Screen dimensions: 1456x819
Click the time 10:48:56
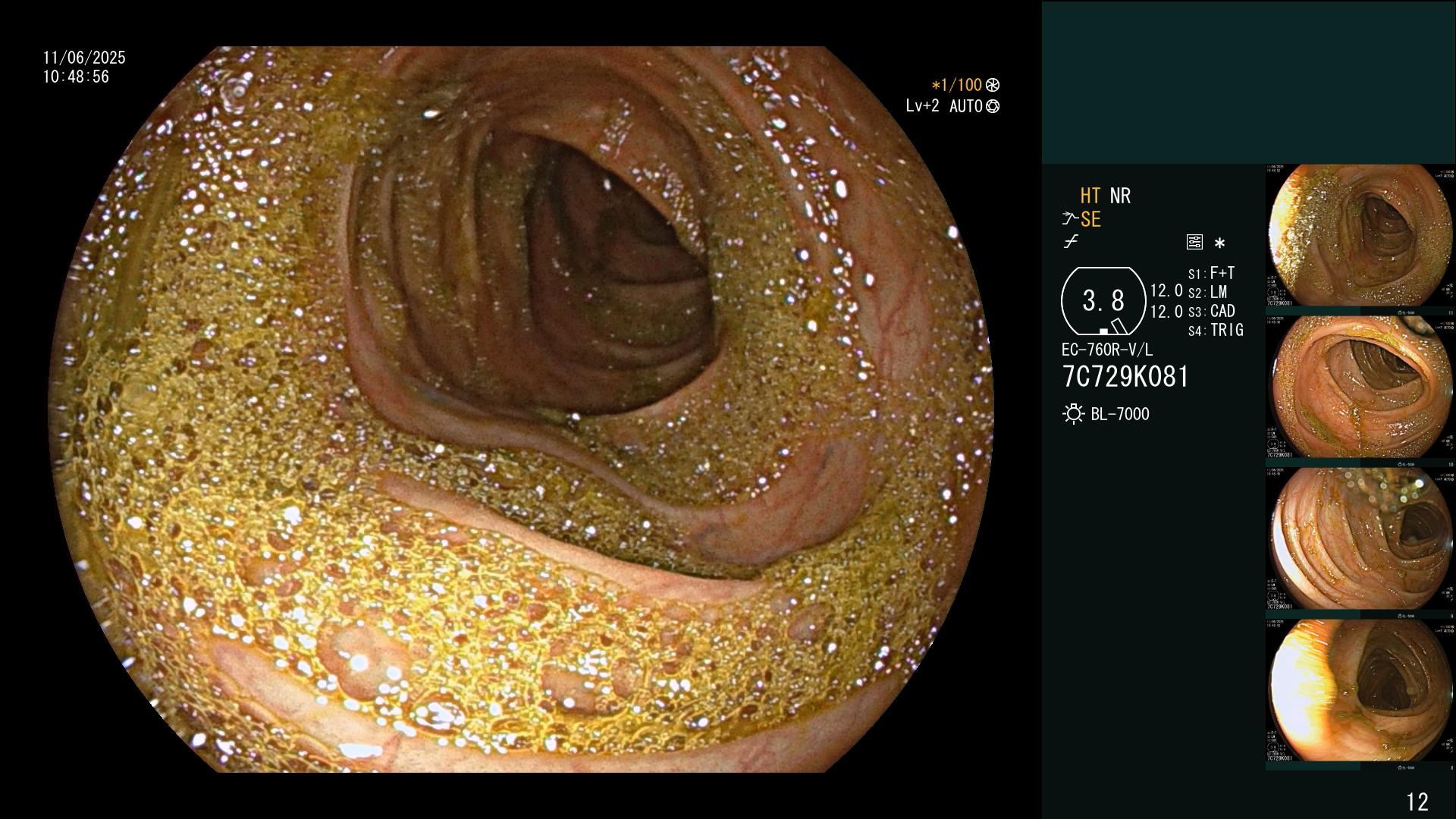tap(76, 77)
